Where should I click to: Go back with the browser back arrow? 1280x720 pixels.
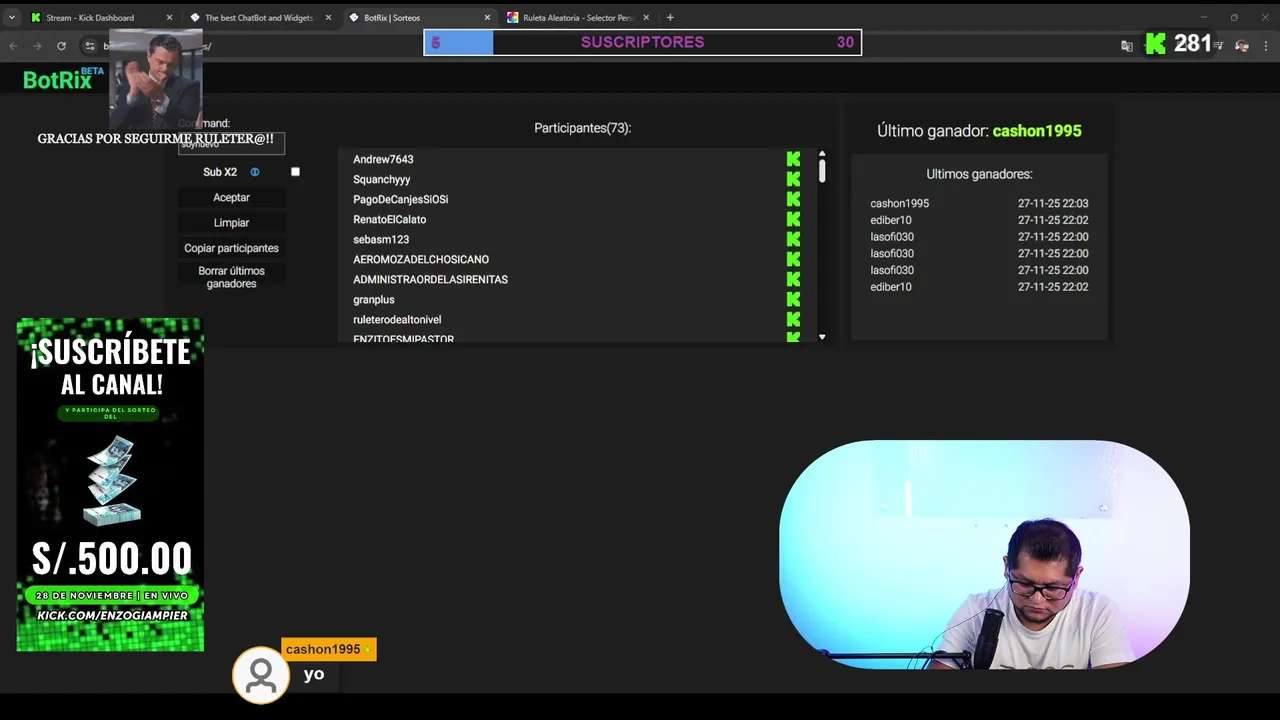[13, 45]
